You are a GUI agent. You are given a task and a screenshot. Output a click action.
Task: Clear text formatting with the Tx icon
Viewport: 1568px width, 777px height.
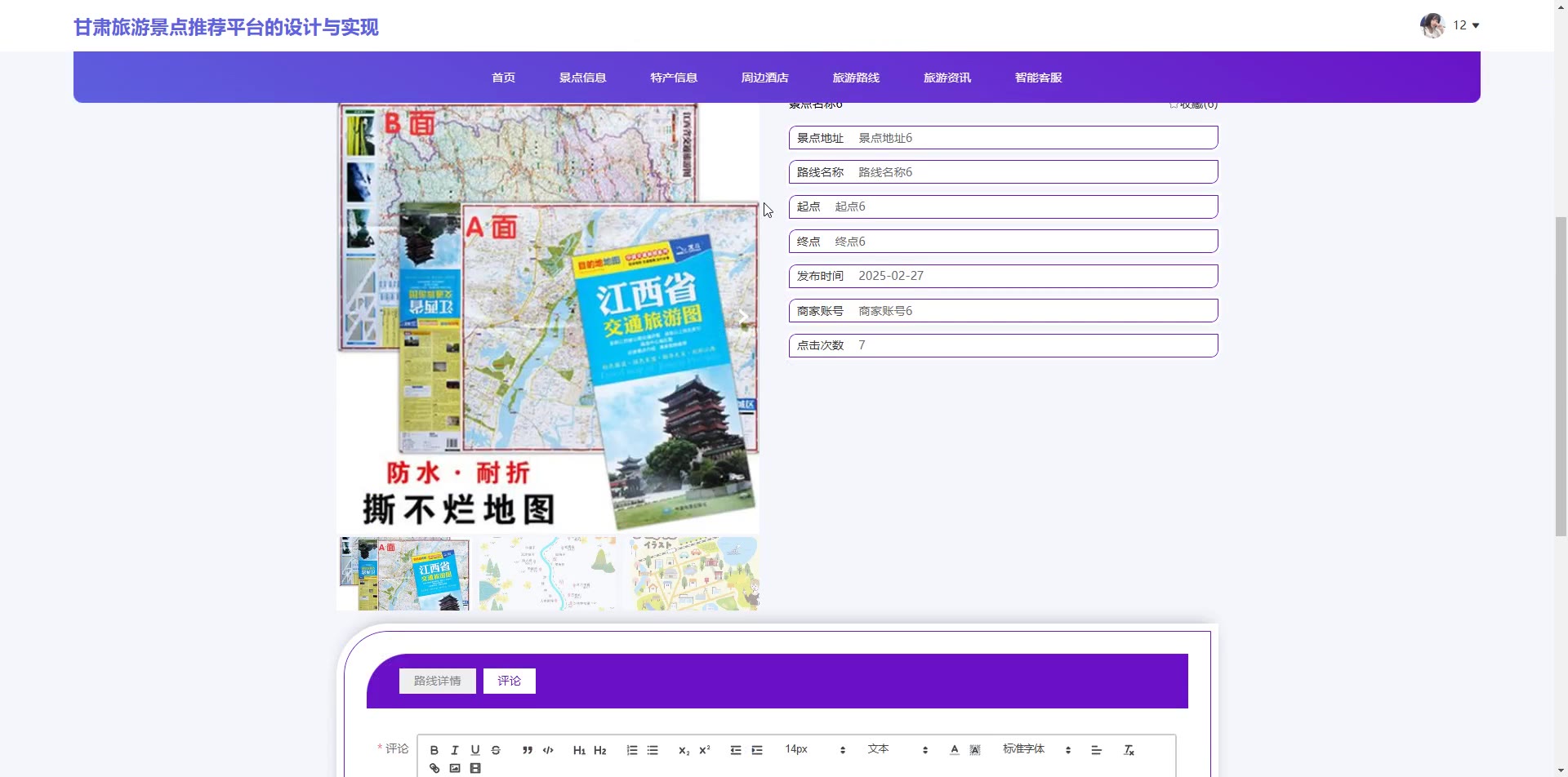[1129, 750]
